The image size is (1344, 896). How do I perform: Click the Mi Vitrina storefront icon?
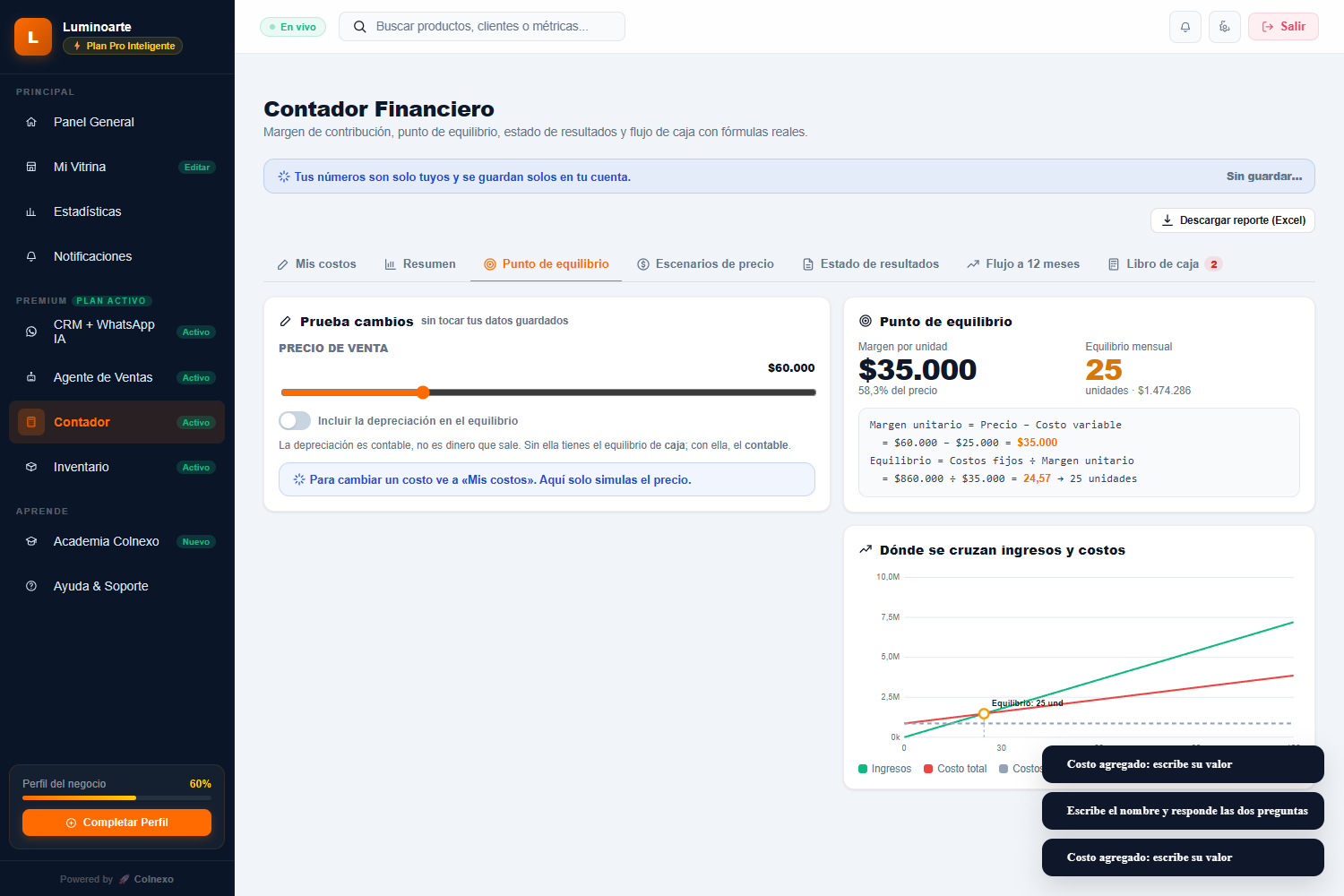31,167
